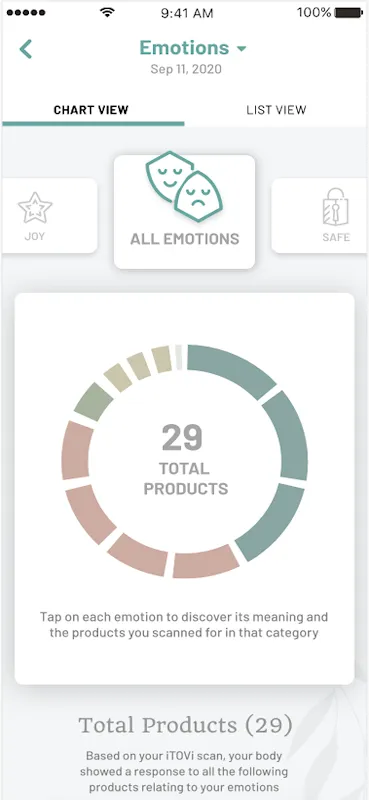The height and width of the screenshot is (800, 369).
Task: Tap the bottom center pink donut segment
Action: pos(205,562)
